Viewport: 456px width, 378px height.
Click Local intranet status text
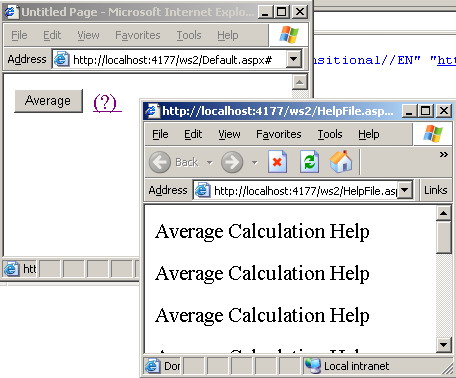[x=356, y=366]
